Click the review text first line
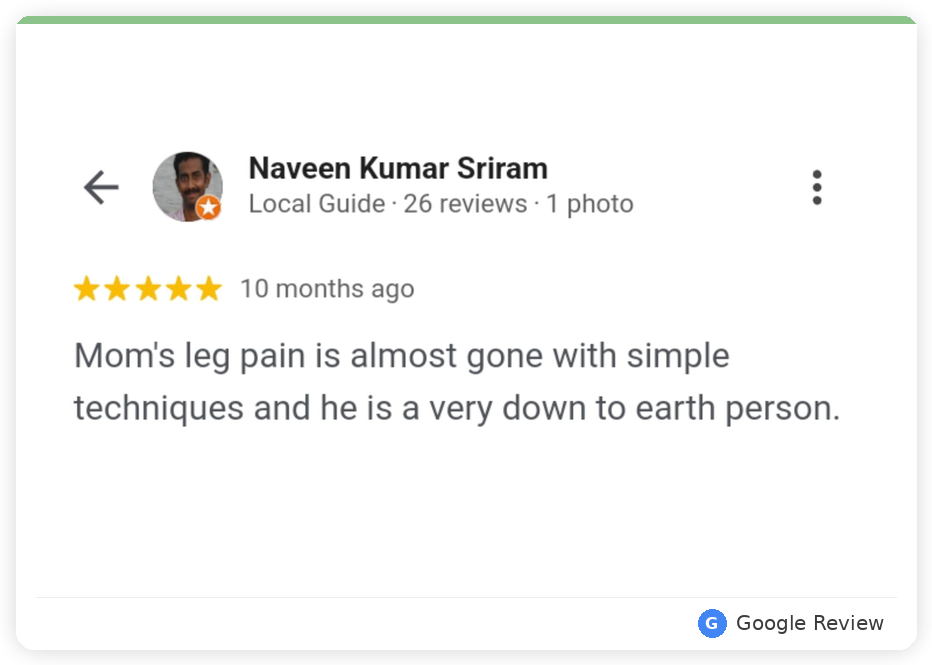Screen dimensions: 932x665 click(401, 357)
